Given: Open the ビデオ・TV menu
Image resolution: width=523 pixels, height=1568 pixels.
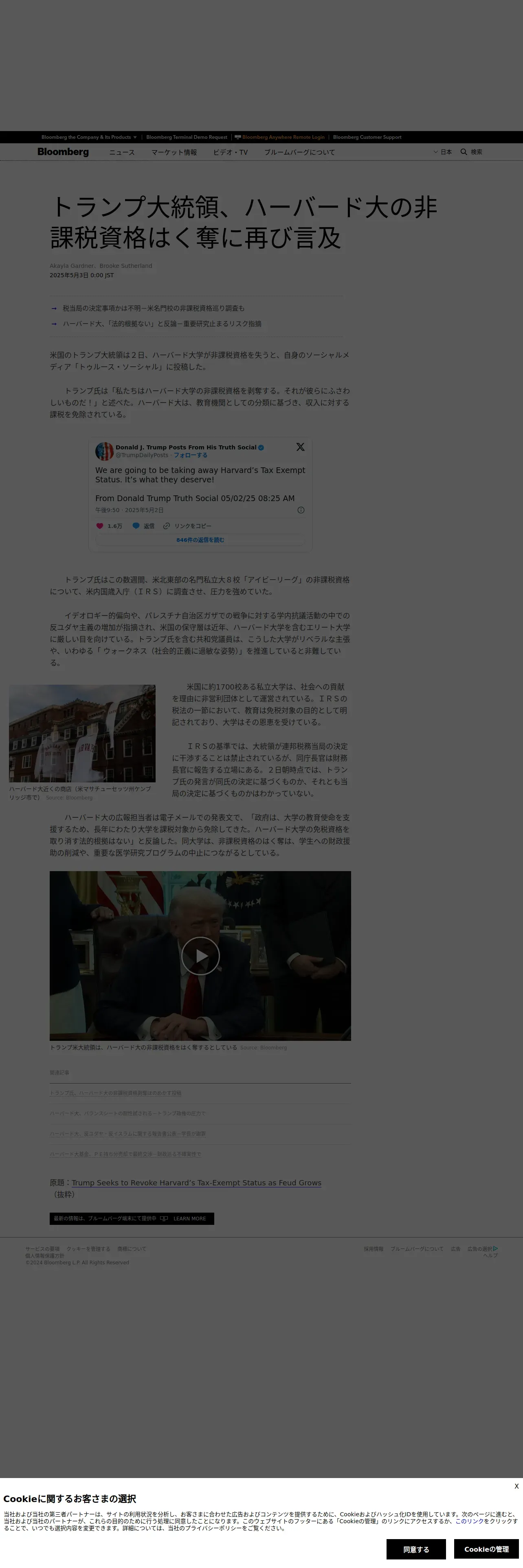Looking at the screenshot, I should tap(230, 152).
